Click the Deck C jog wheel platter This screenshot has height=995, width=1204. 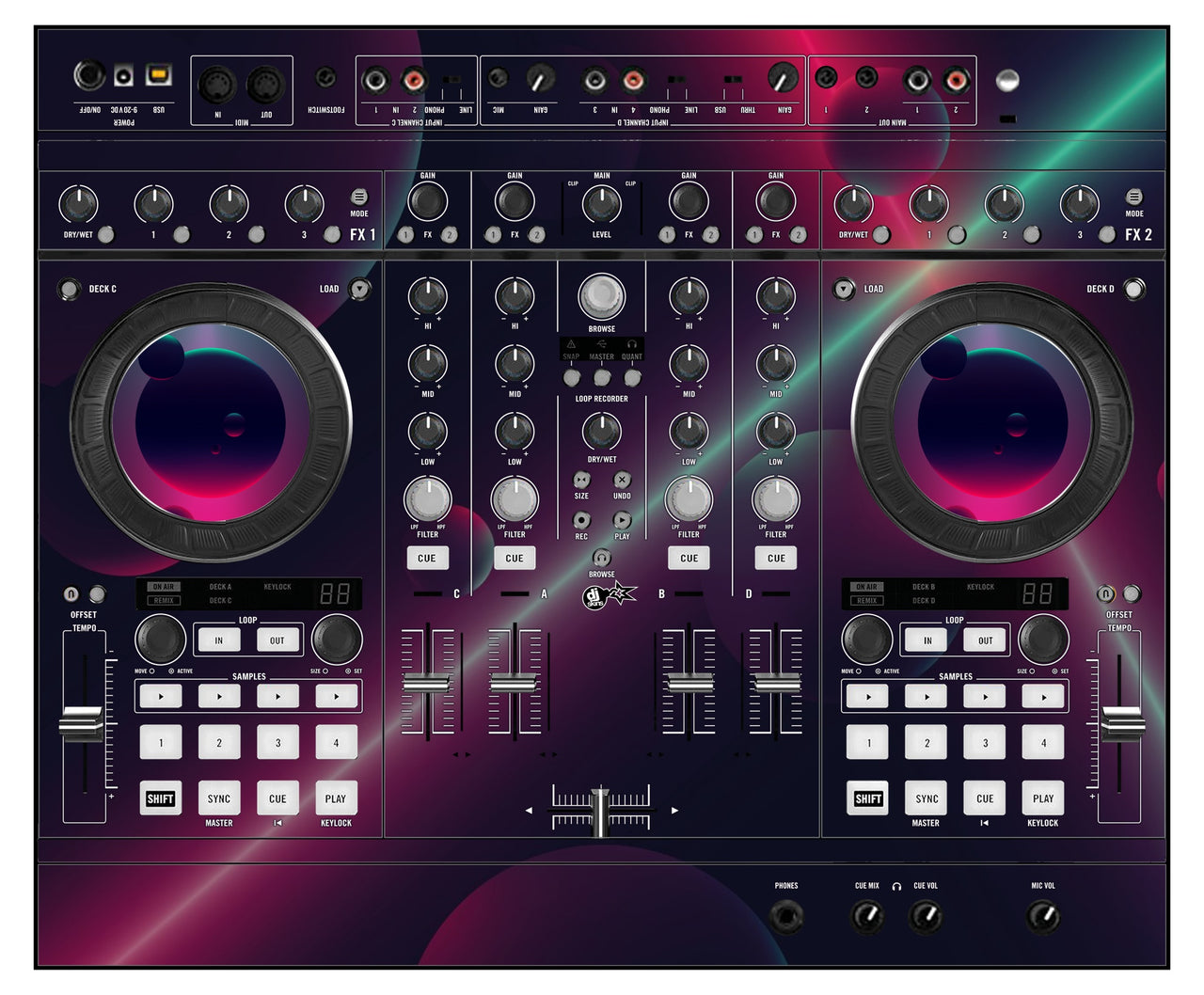[x=211, y=423]
